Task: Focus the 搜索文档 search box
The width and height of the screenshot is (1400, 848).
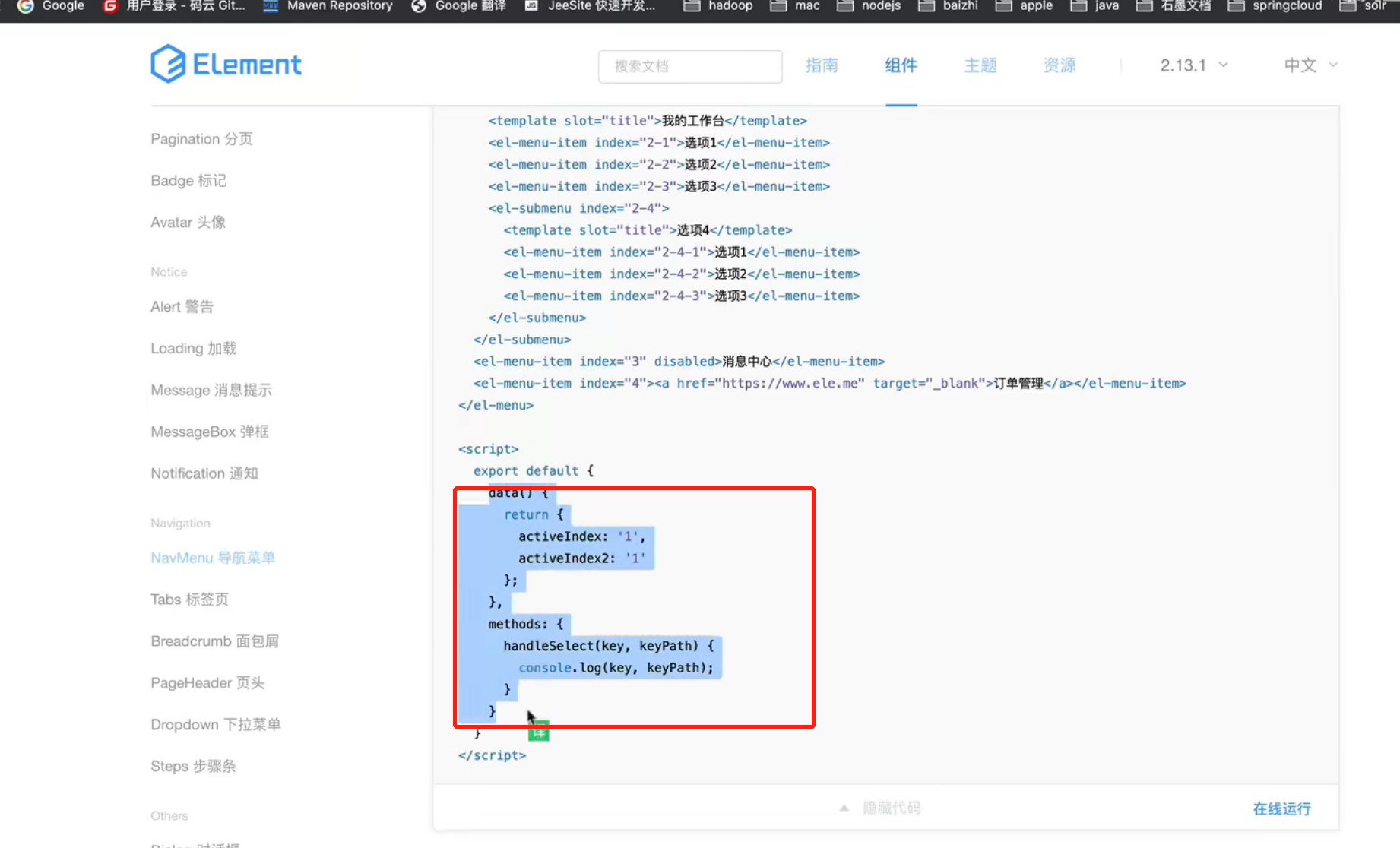Action: pyautogui.click(x=690, y=66)
